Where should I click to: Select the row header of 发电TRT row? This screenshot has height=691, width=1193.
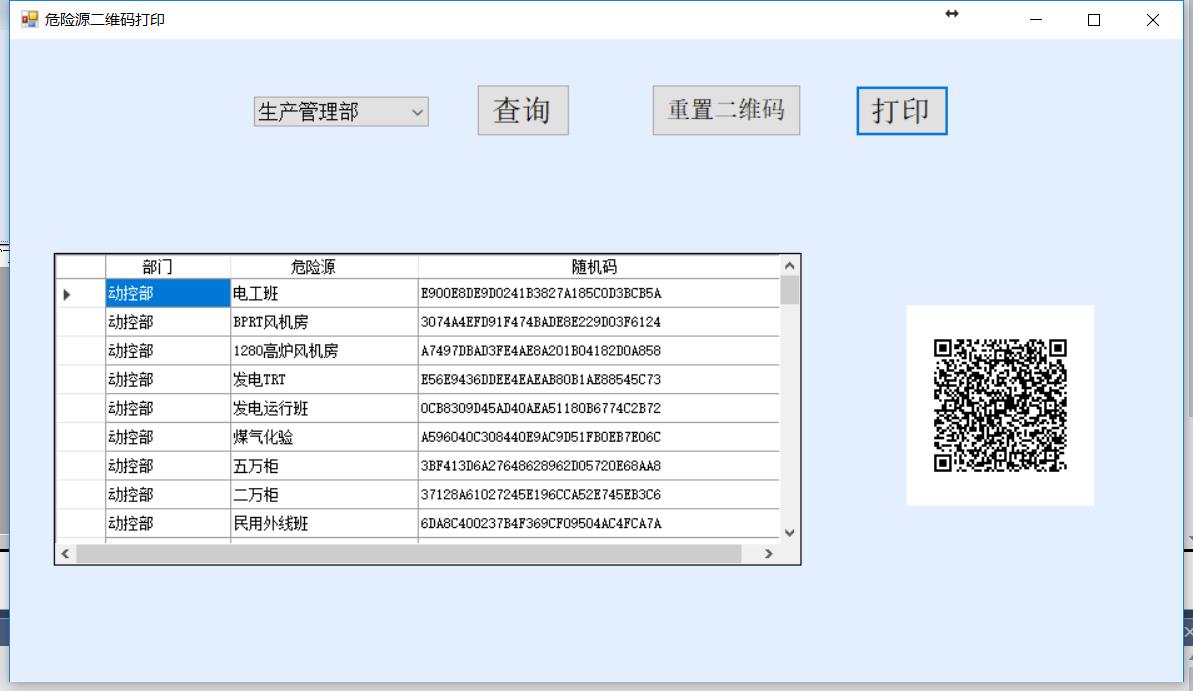pos(81,380)
